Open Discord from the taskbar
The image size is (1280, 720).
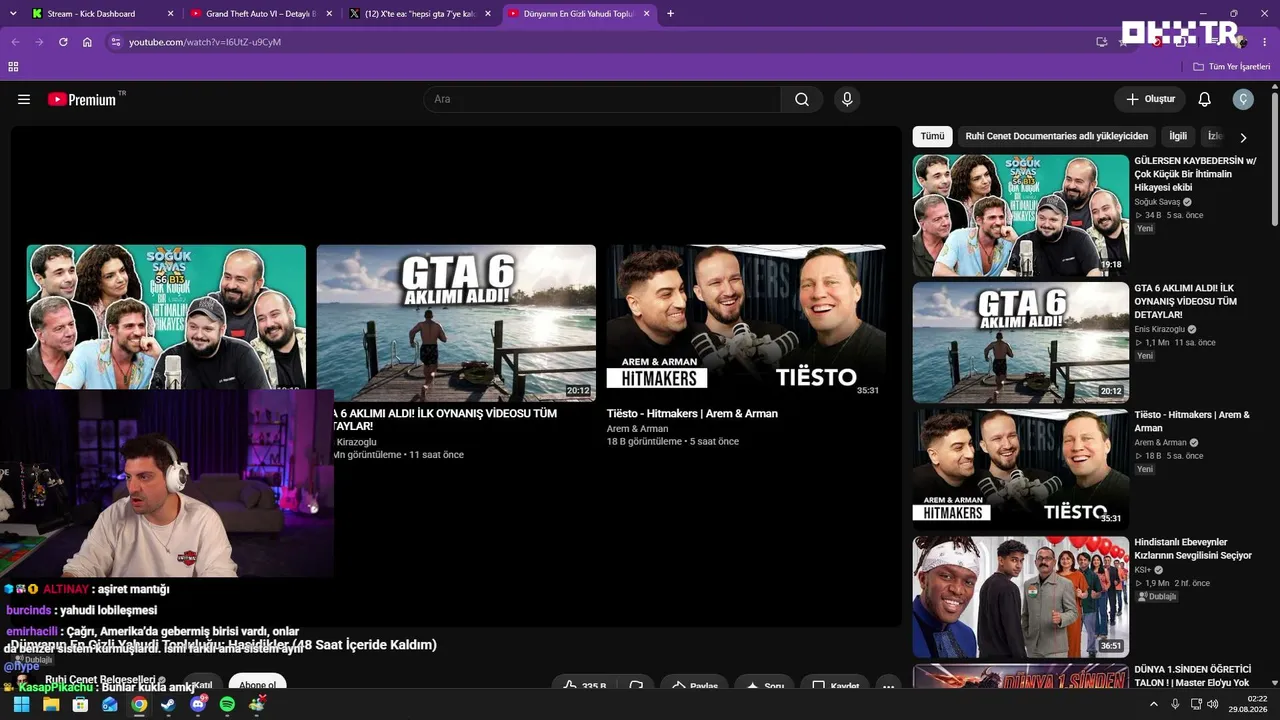point(198,705)
